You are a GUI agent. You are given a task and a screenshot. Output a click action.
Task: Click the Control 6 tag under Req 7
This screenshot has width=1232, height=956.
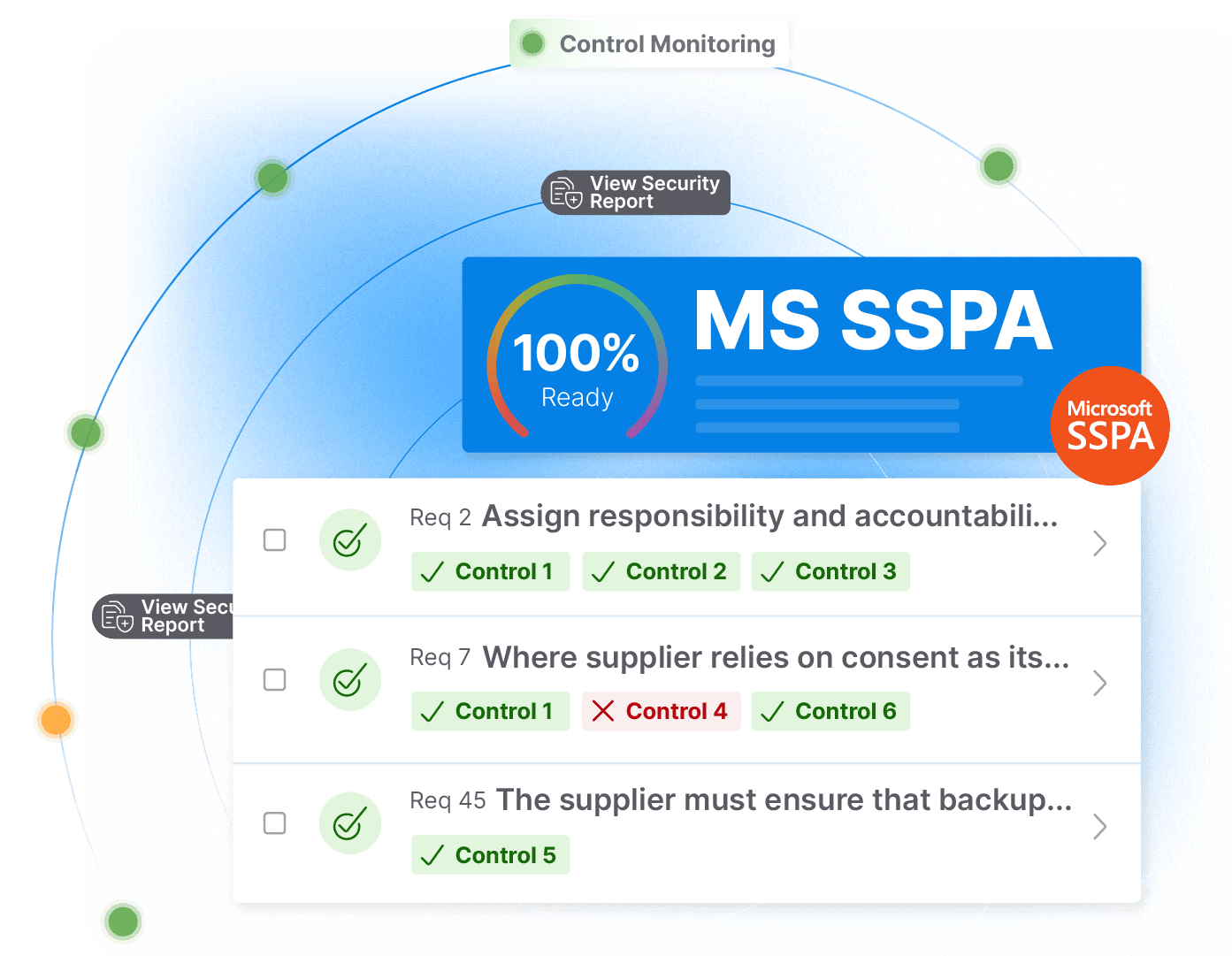point(830,711)
